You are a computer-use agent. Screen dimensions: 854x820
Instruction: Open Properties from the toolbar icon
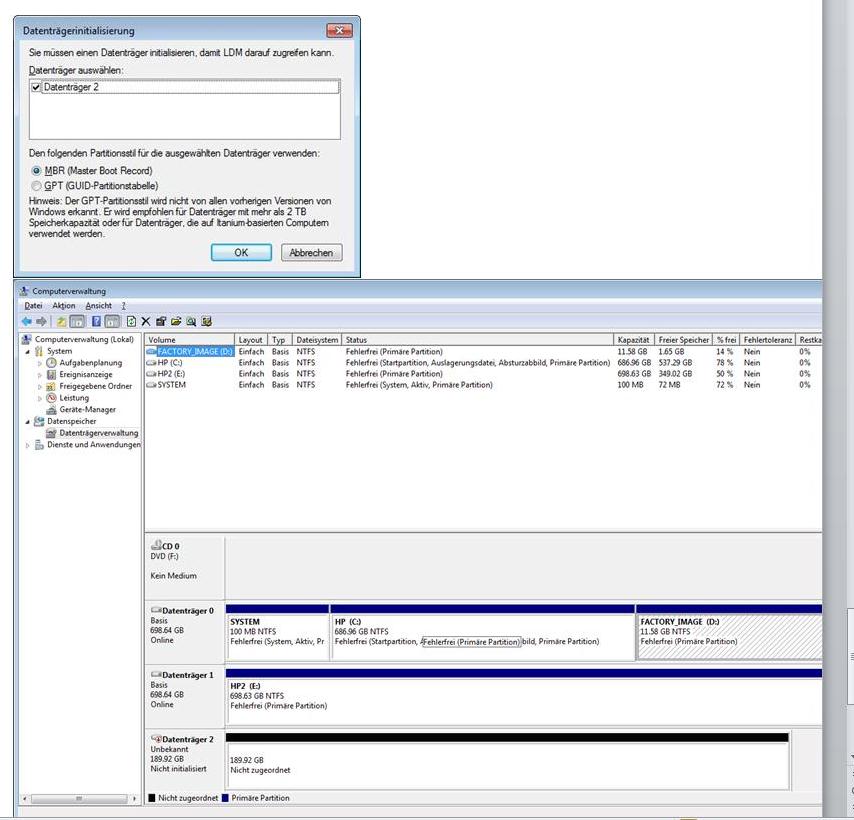click(x=161, y=322)
